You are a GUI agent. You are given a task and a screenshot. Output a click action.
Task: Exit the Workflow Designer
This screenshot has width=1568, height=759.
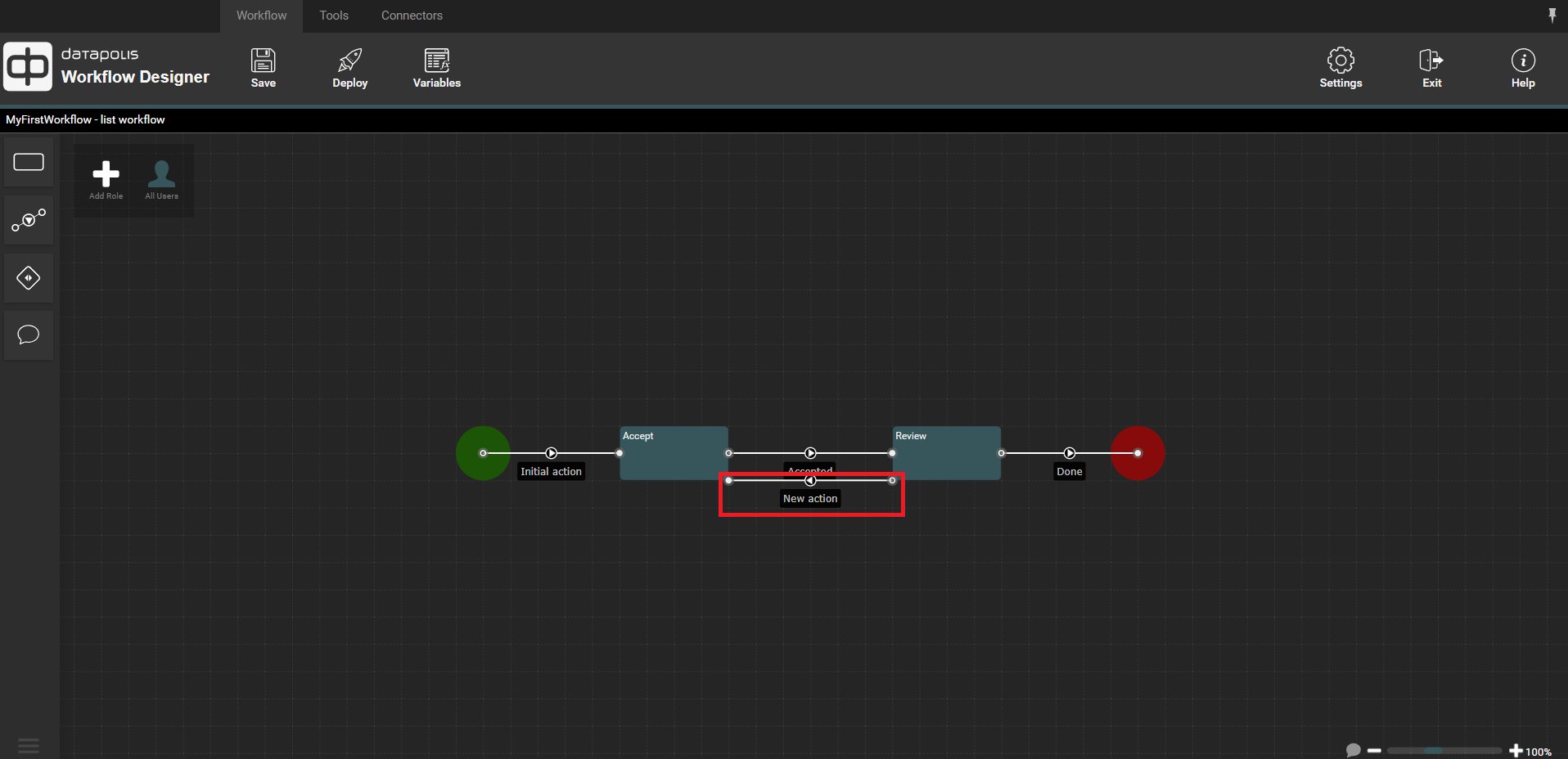1431,68
